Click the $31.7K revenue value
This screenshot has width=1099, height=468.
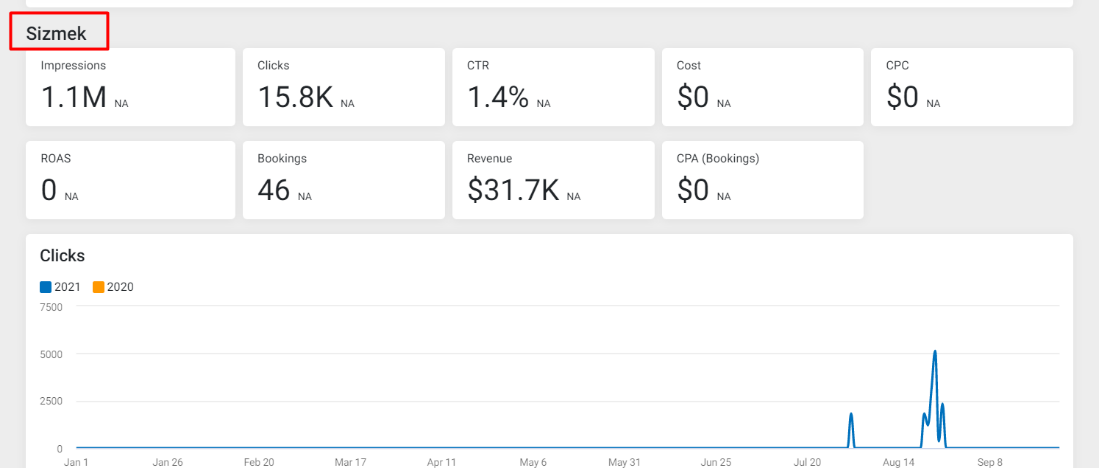point(513,190)
